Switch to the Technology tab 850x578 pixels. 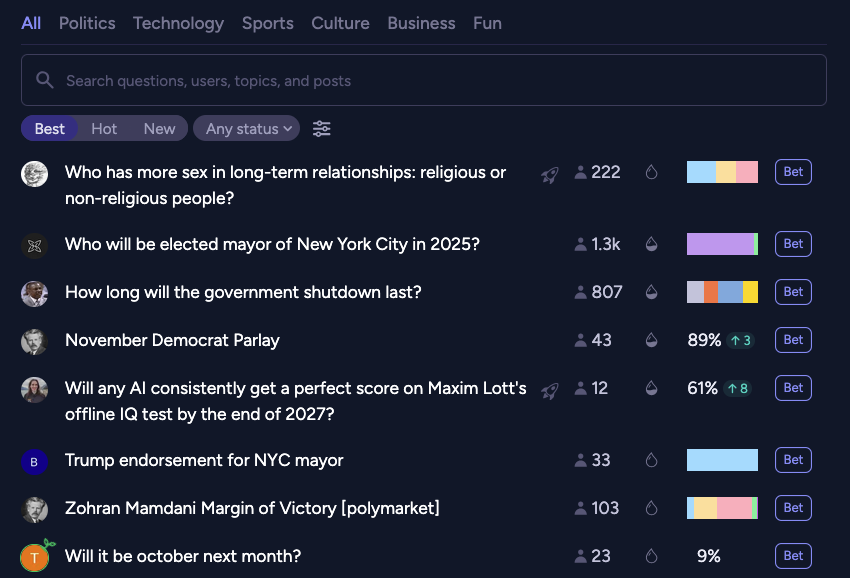tap(178, 23)
